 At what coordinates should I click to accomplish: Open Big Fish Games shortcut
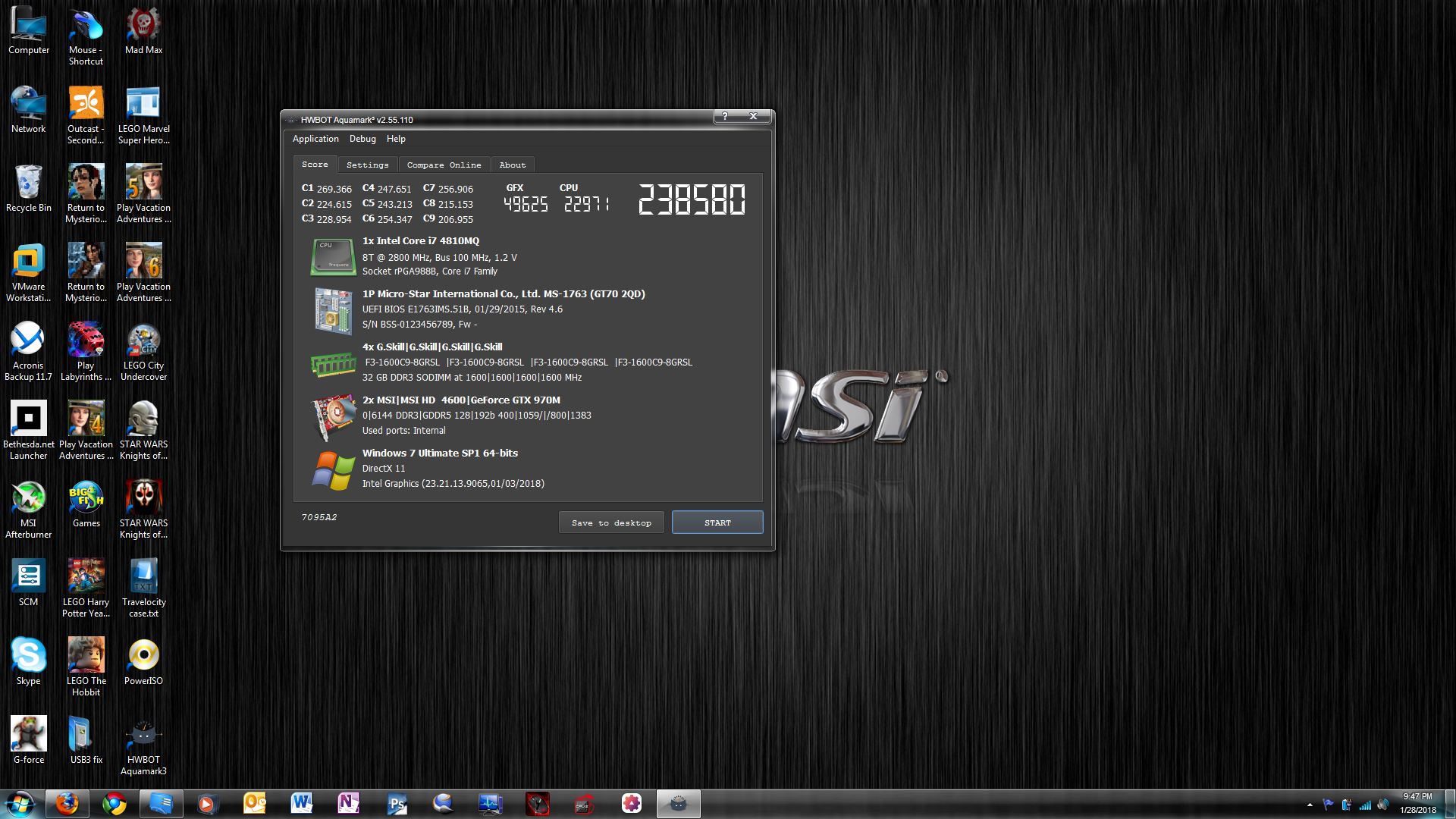(86, 504)
